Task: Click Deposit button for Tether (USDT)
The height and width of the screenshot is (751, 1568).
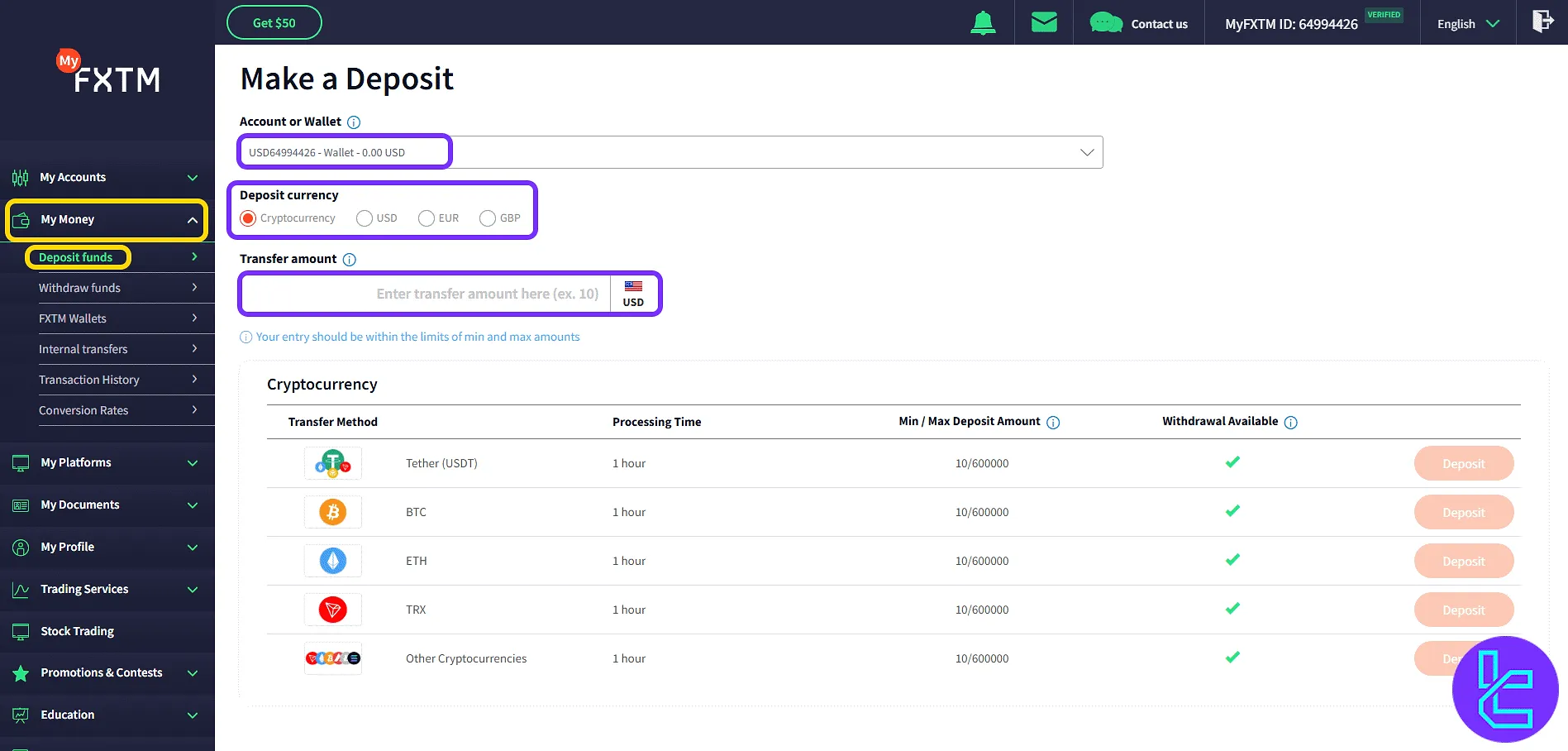Action: click(1463, 464)
